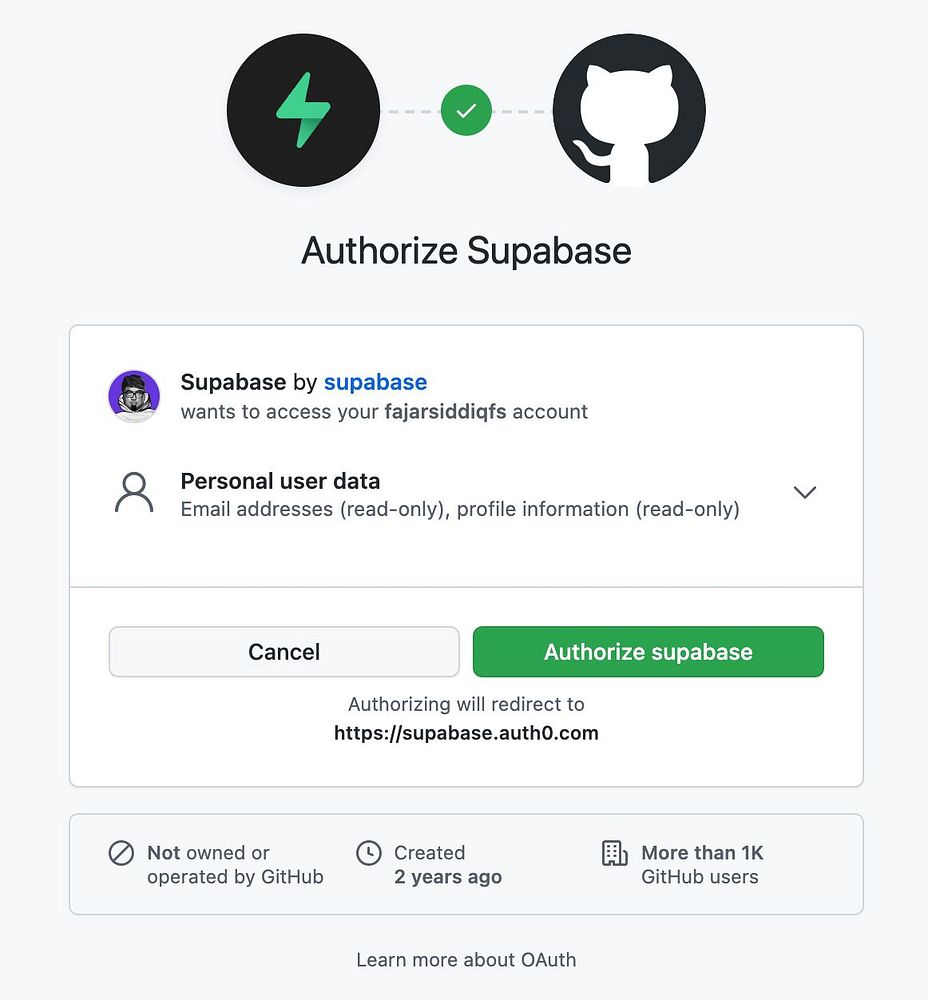Click the clock icon next to Created
This screenshot has width=928, height=1000.
coord(369,853)
